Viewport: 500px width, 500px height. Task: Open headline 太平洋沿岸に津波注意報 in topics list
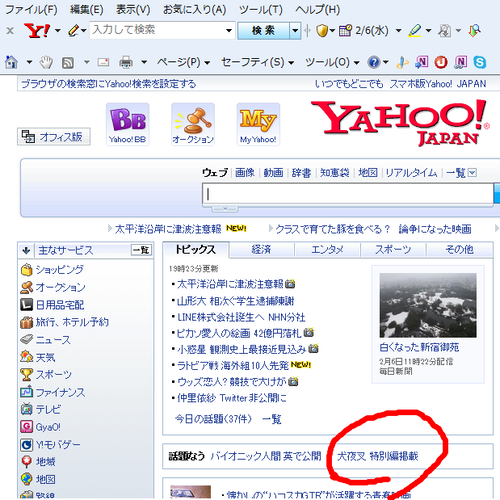coord(230,284)
